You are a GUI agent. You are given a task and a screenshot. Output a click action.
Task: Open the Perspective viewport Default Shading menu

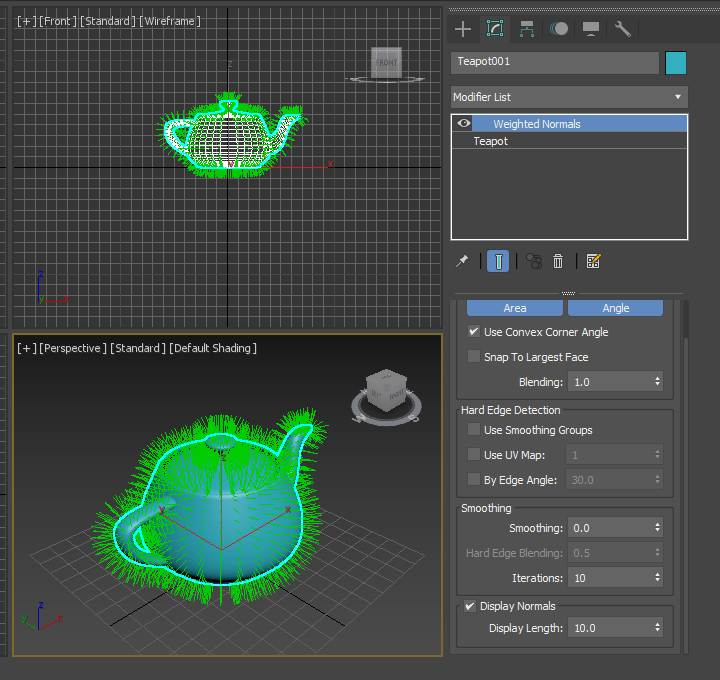click(213, 348)
